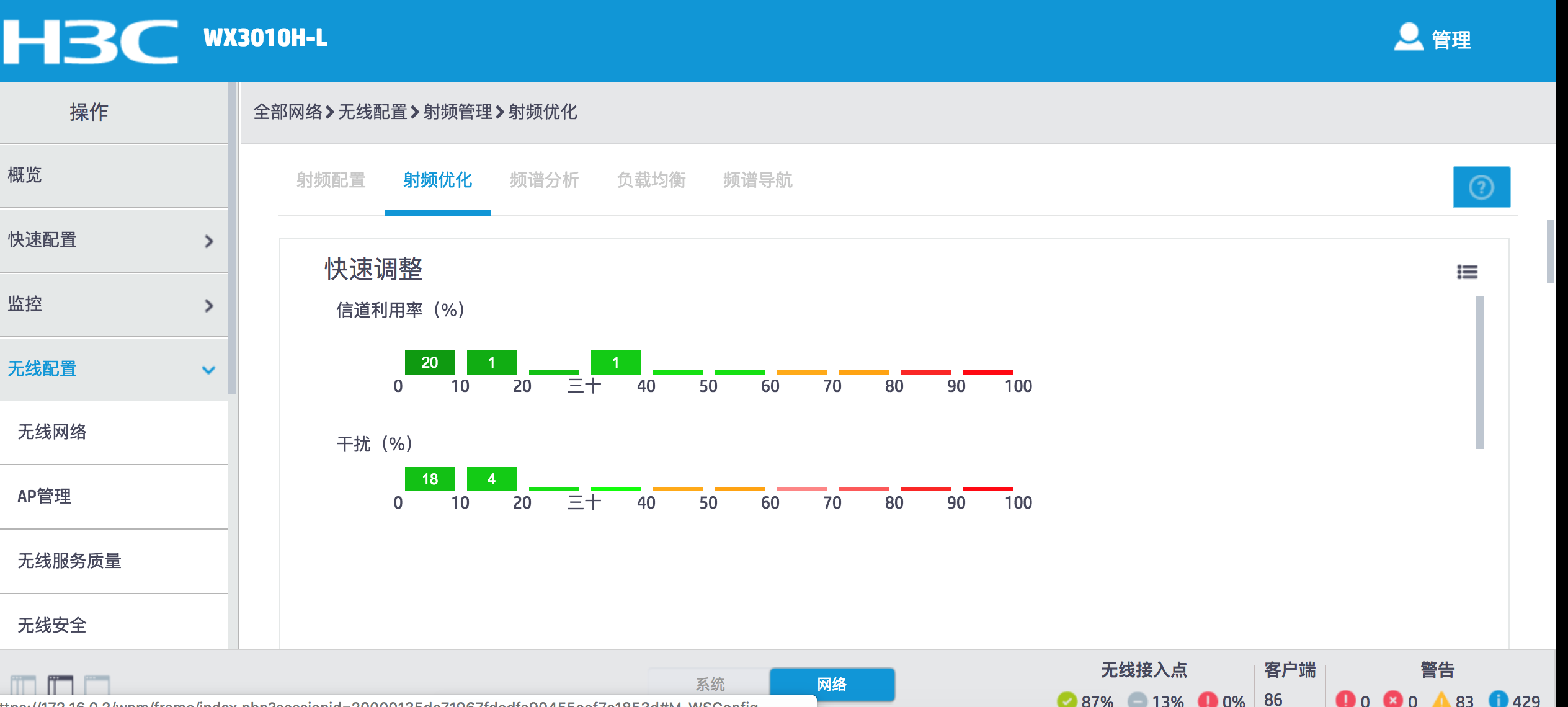Click the help question mark icon

click(1481, 187)
